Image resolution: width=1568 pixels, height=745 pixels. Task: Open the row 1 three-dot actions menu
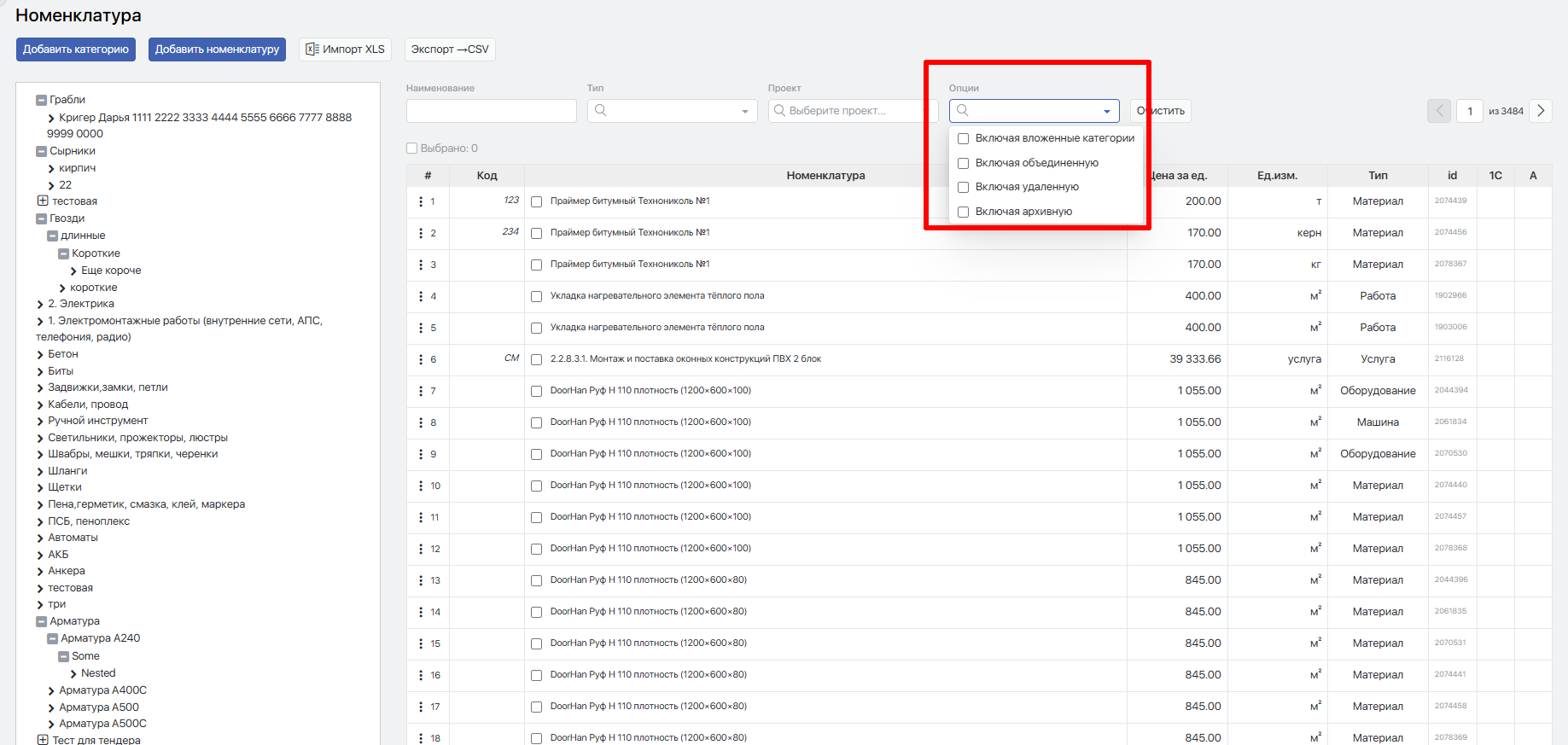(x=421, y=201)
